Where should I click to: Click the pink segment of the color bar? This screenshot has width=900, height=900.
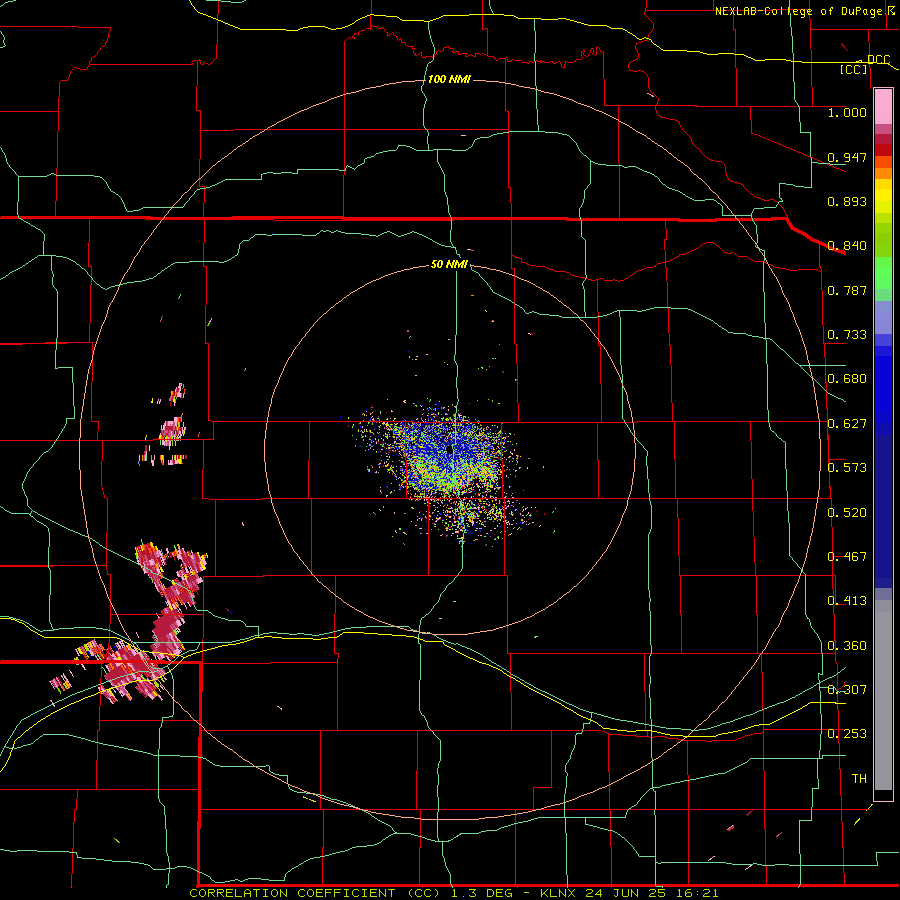point(883,106)
